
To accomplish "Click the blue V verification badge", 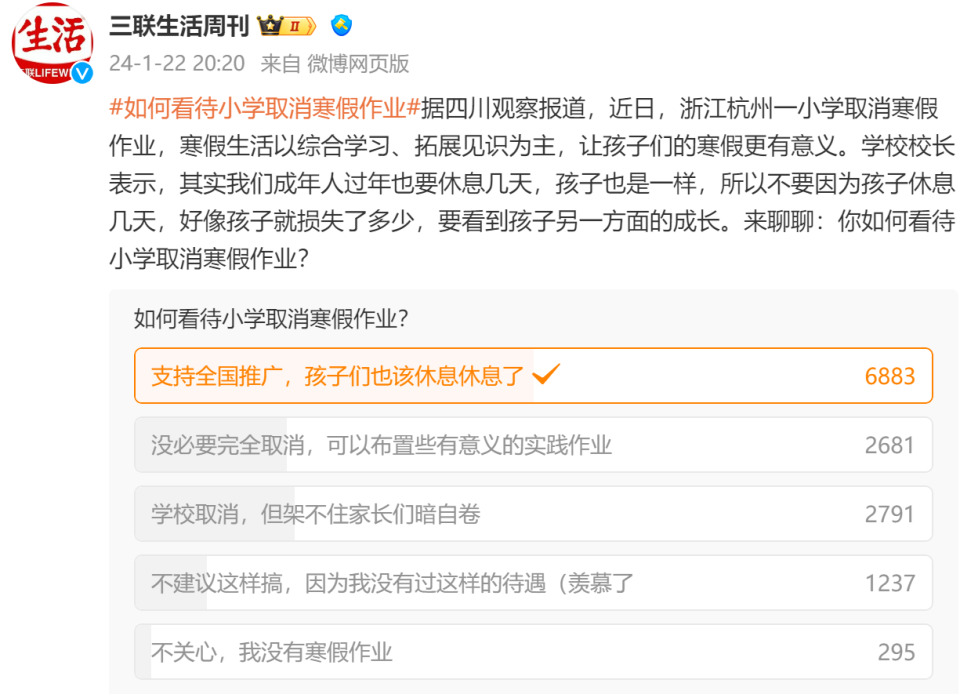I will [82, 73].
